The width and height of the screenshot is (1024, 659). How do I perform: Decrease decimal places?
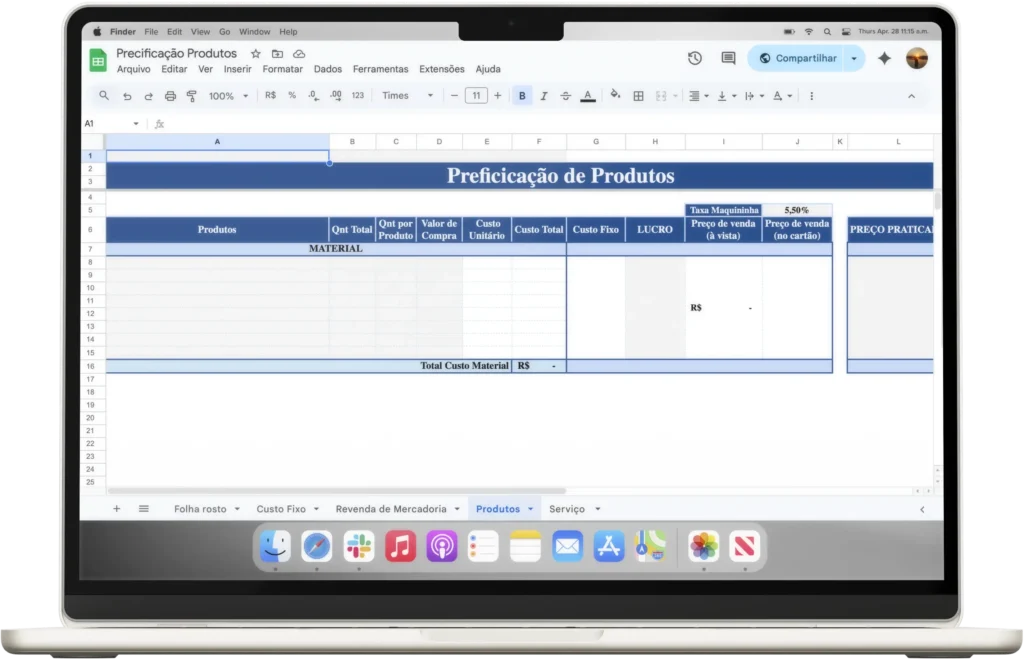(x=313, y=95)
